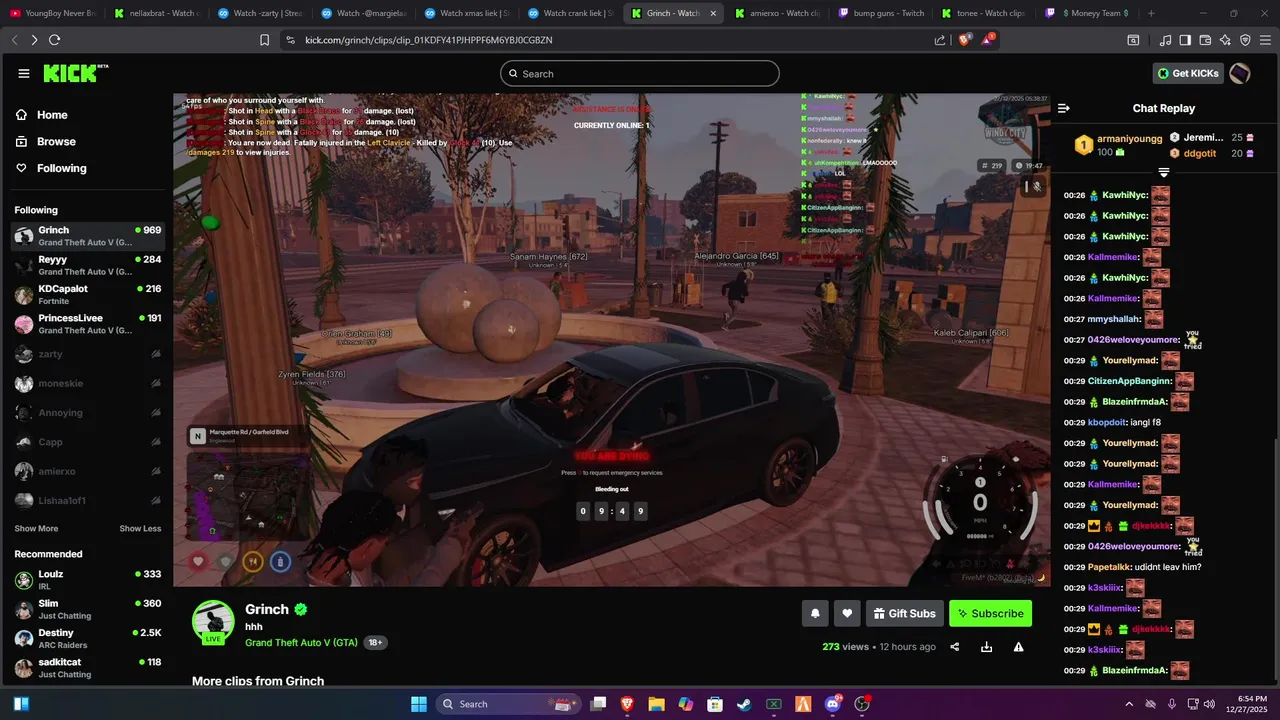Open Brave Rewards triangle icon
The width and height of the screenshot is (1280, 720).
point(988,40)
